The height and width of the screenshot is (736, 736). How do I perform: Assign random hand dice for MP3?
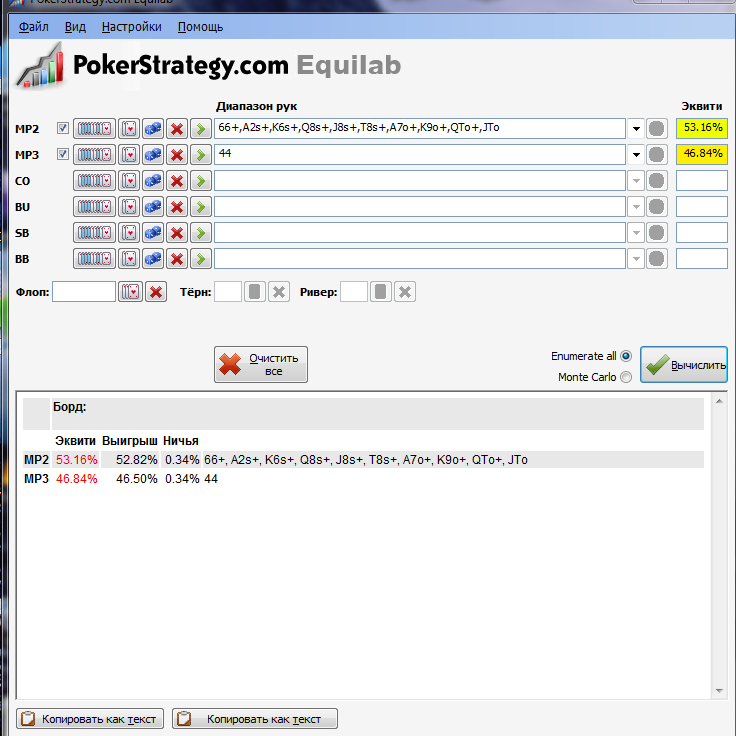pos(153,154)
